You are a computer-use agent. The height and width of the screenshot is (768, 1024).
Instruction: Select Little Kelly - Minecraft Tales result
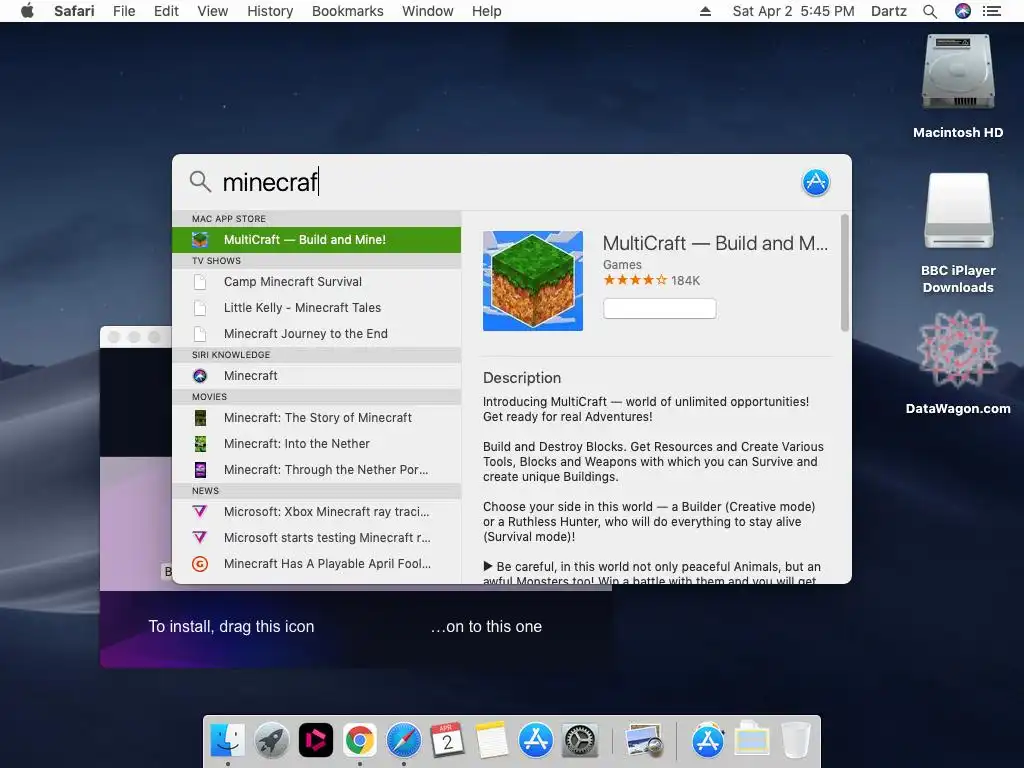316,308
